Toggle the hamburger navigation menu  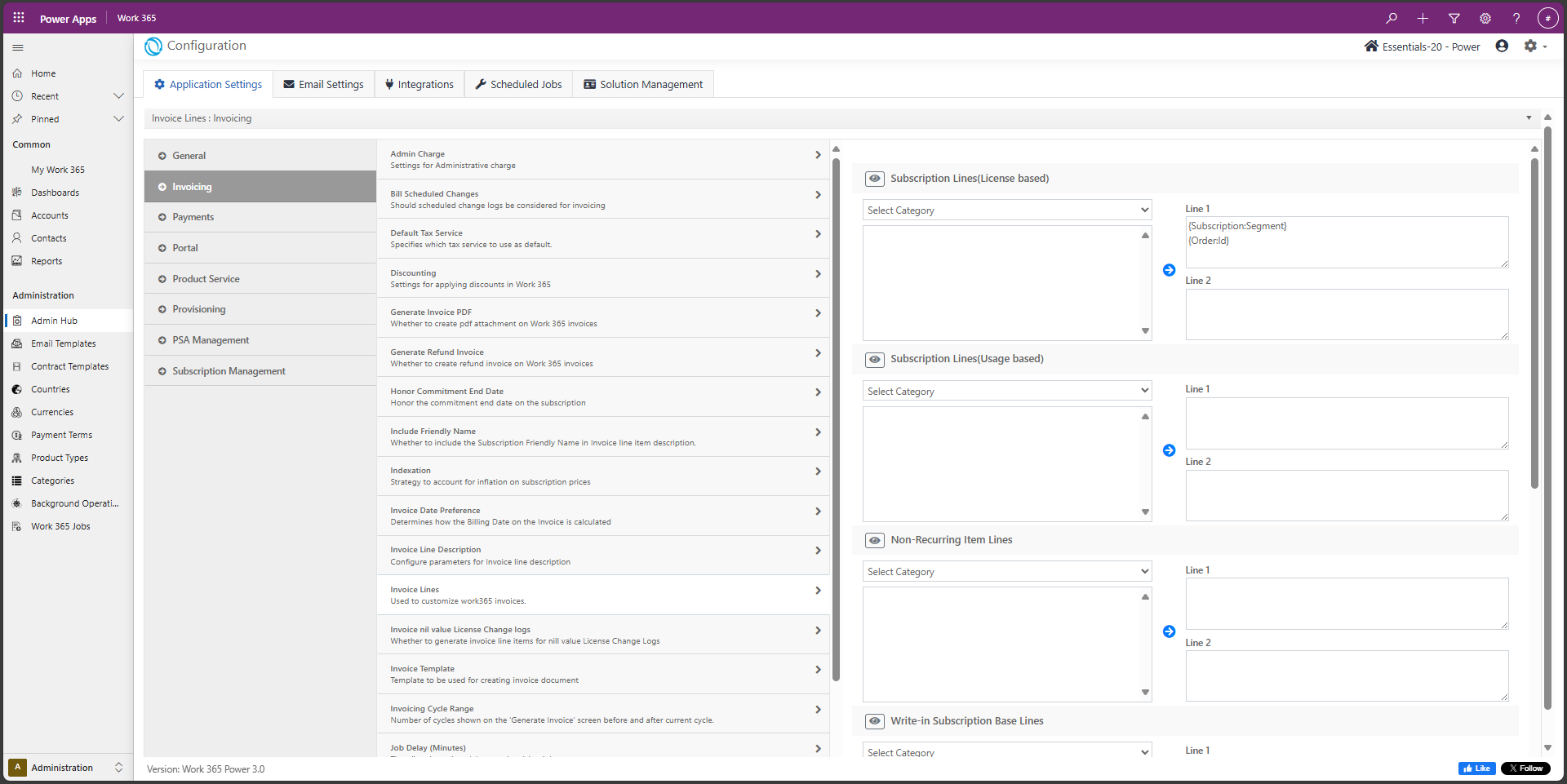18,47
